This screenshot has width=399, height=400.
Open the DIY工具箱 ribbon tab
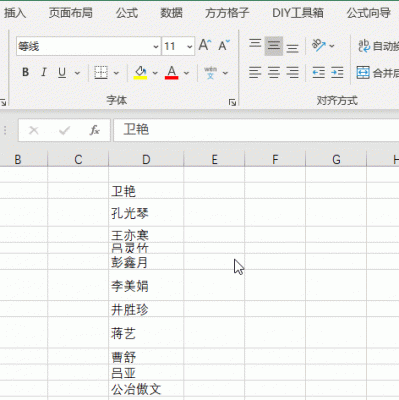pyautogui.click(x=298, y=13)
